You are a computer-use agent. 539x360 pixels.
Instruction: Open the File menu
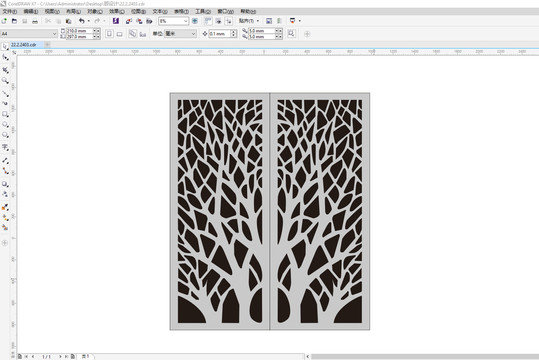(9, 11)
